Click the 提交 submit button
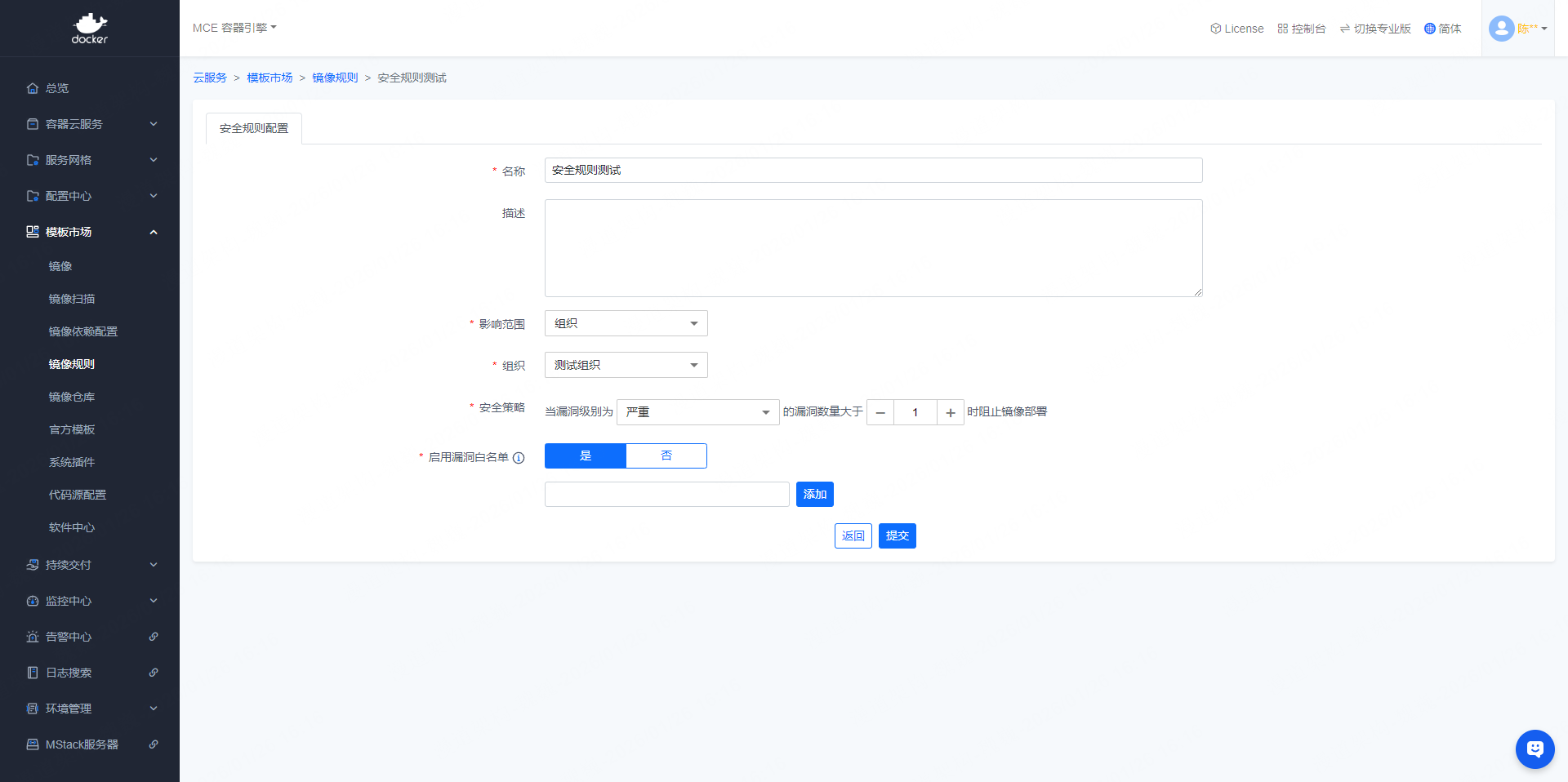Screen dimensions: 1568x782 pos(897,535)
